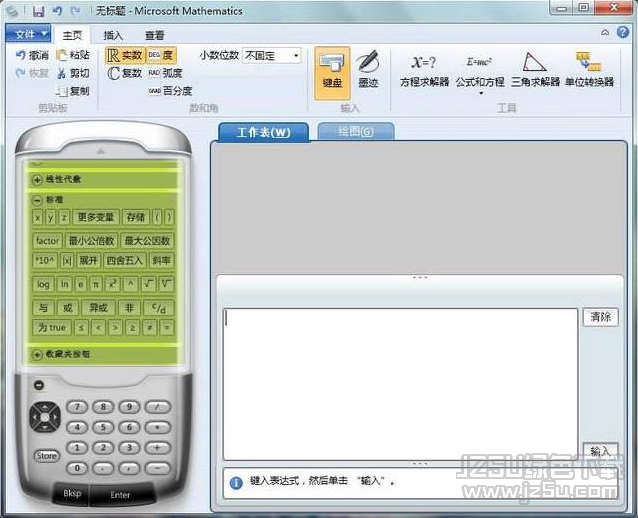Open the 文件 menu dropdown
This screenshot has height=518, width=638.
click(x=28, y=34)
